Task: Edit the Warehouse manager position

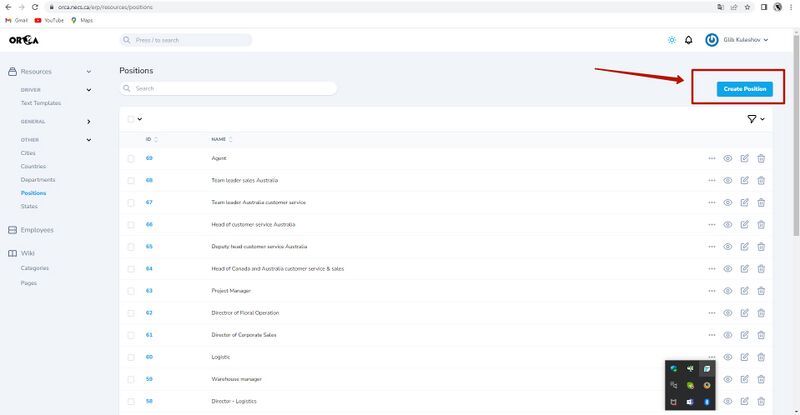Action: click(744, 379)
